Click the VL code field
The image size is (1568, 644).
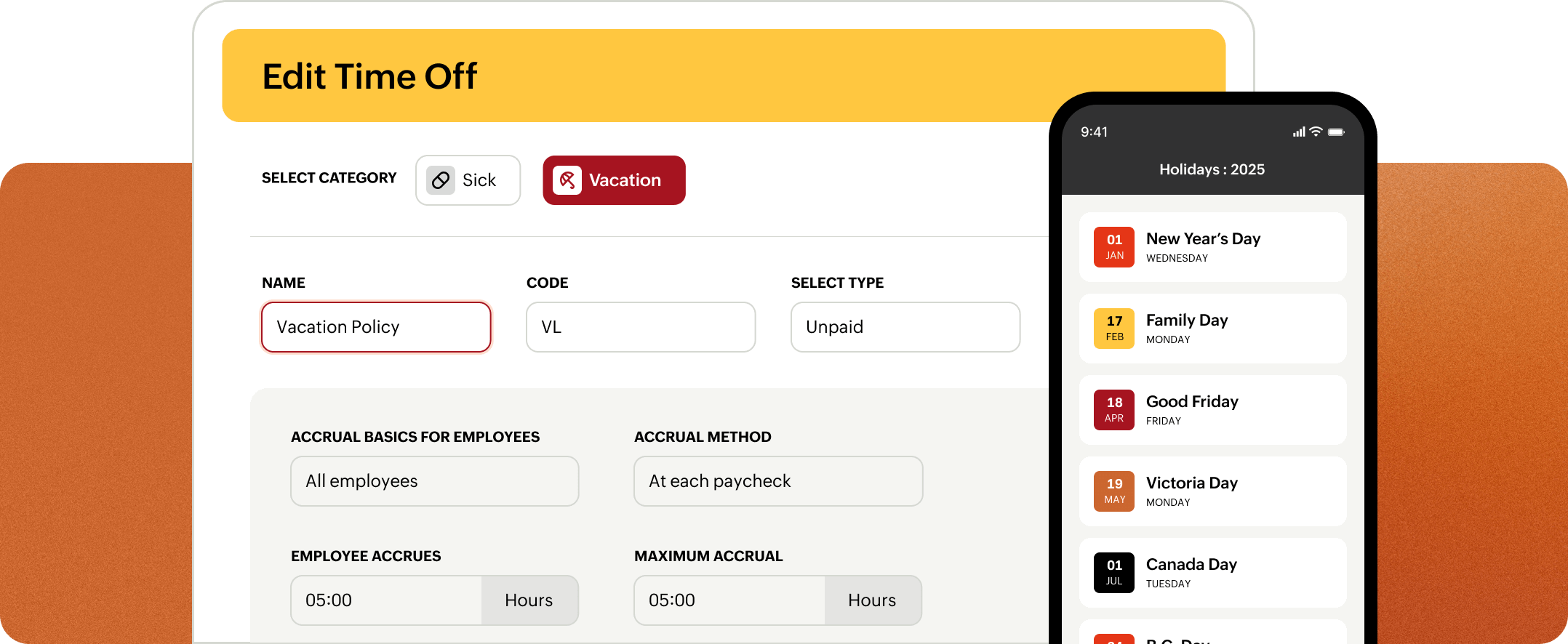pos(641,327)
